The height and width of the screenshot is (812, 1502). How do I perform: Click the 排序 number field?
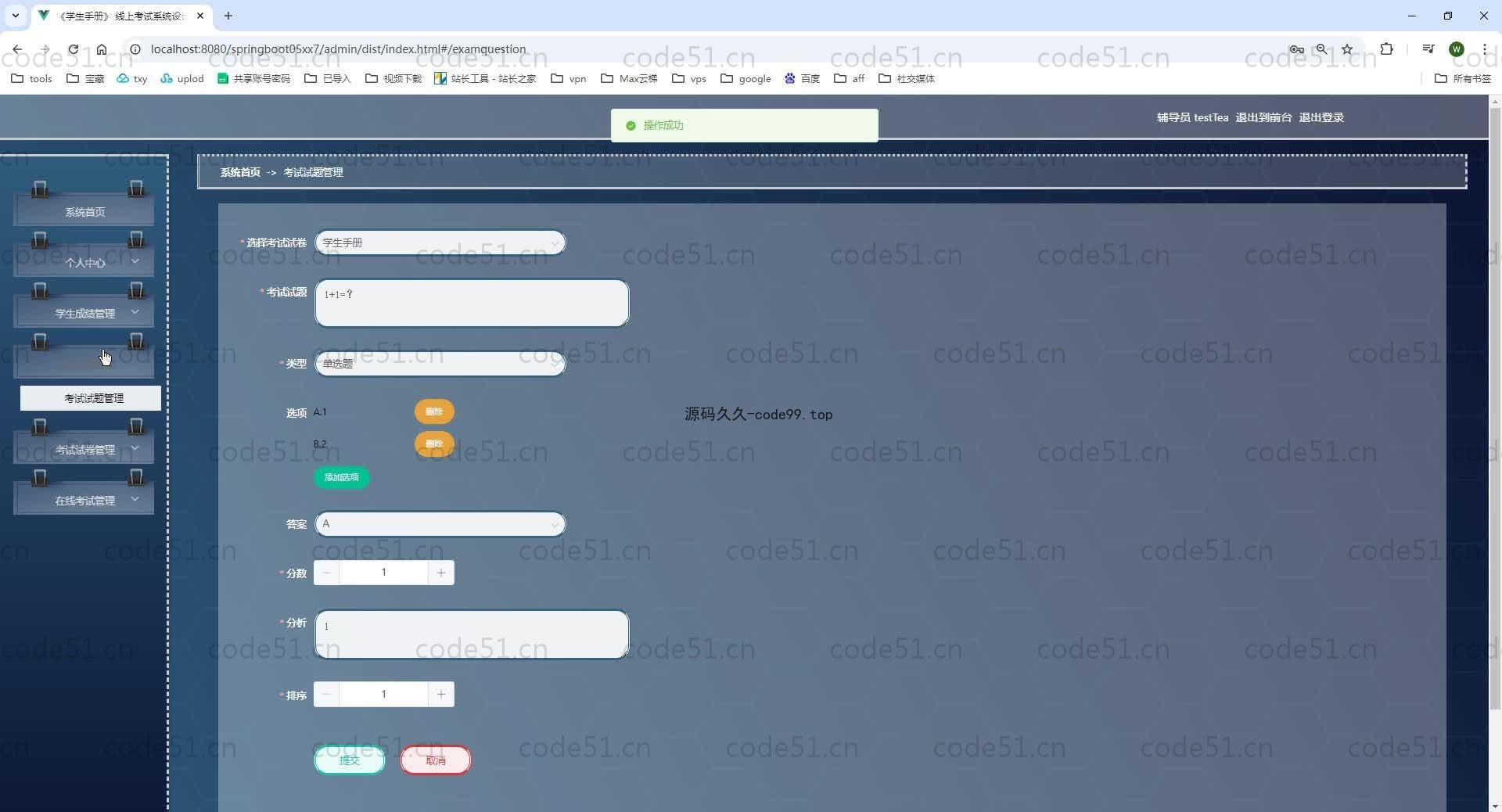click(383, 695)
